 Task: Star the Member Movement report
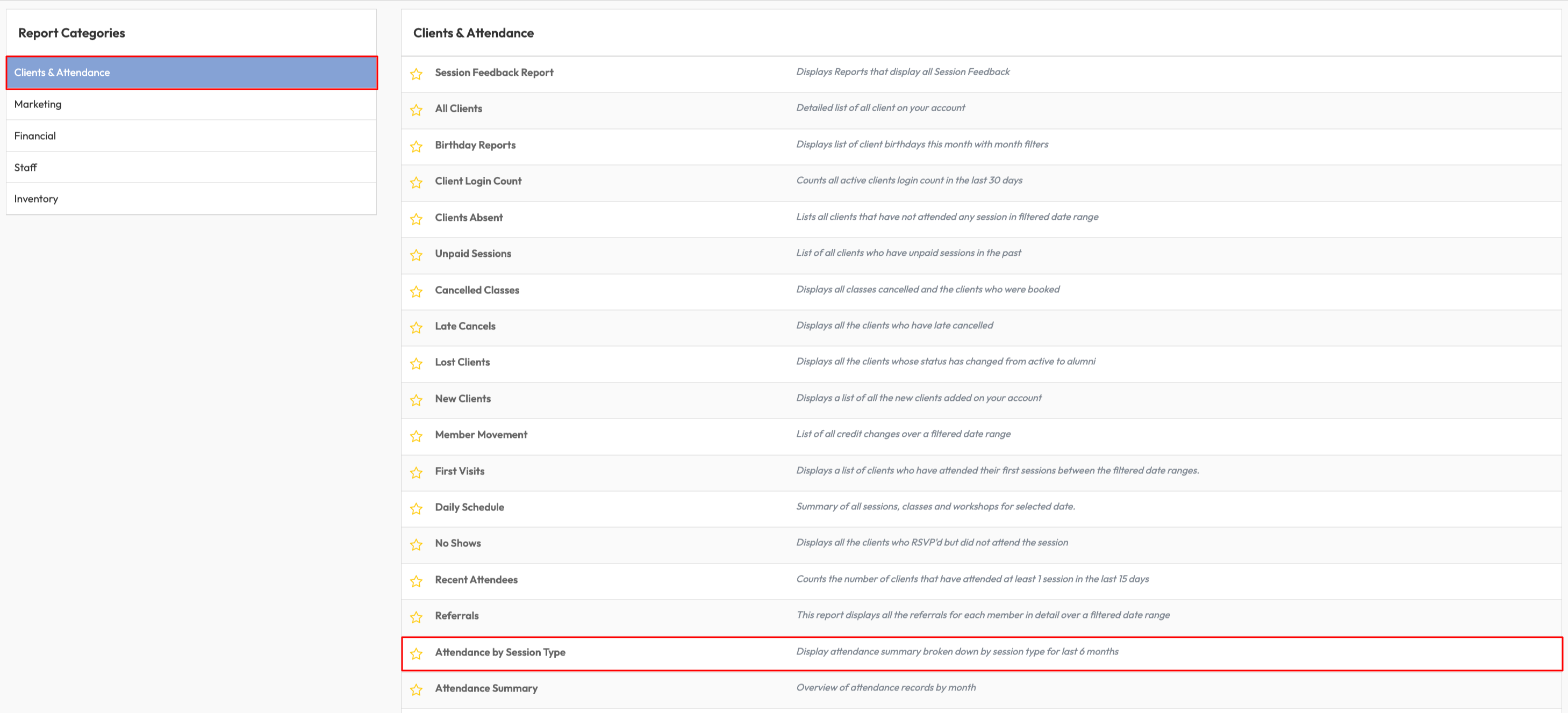point(417,436)
